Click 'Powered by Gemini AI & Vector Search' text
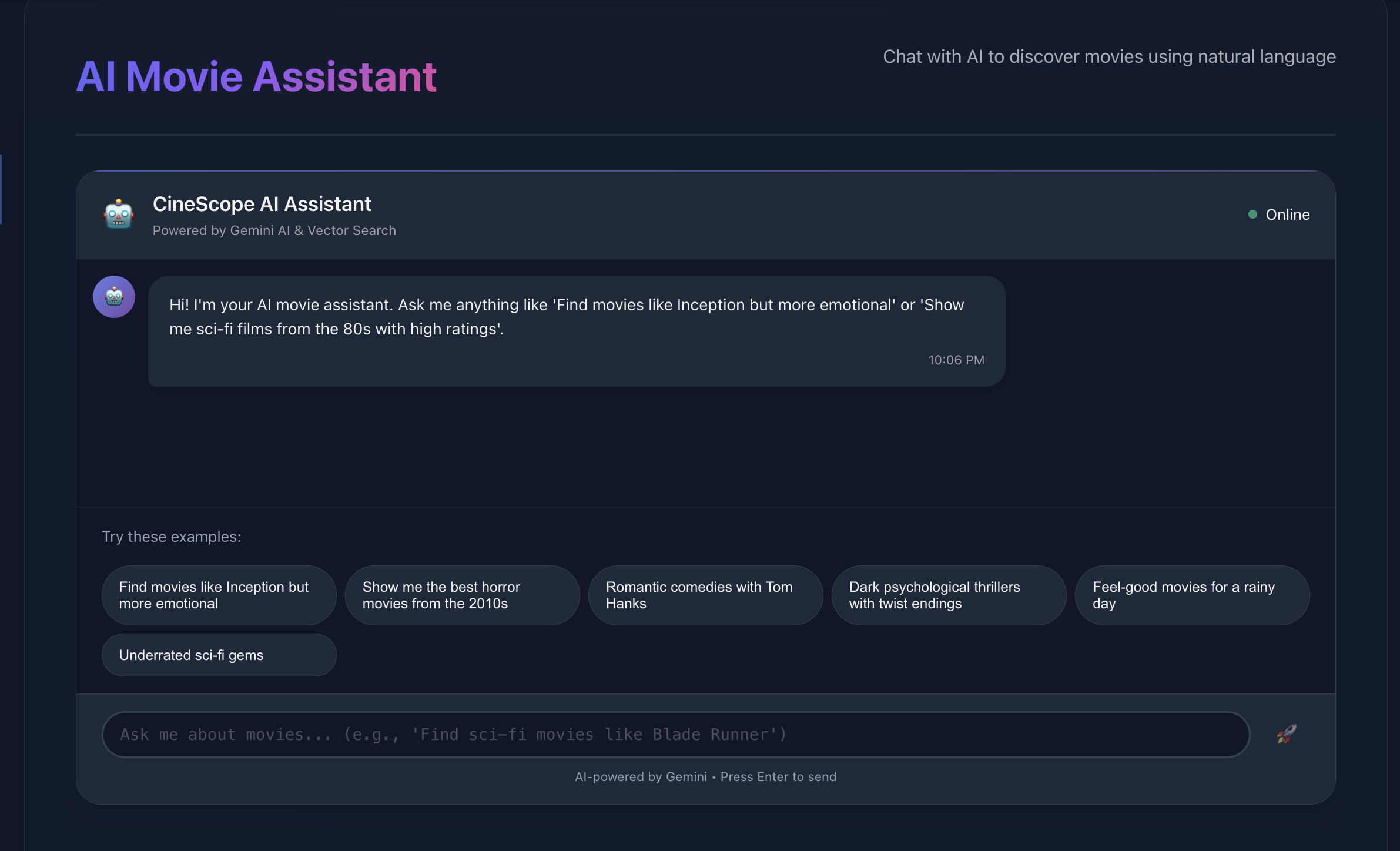The height and width of the screenshot is (851, 1400). click(274, 230)
